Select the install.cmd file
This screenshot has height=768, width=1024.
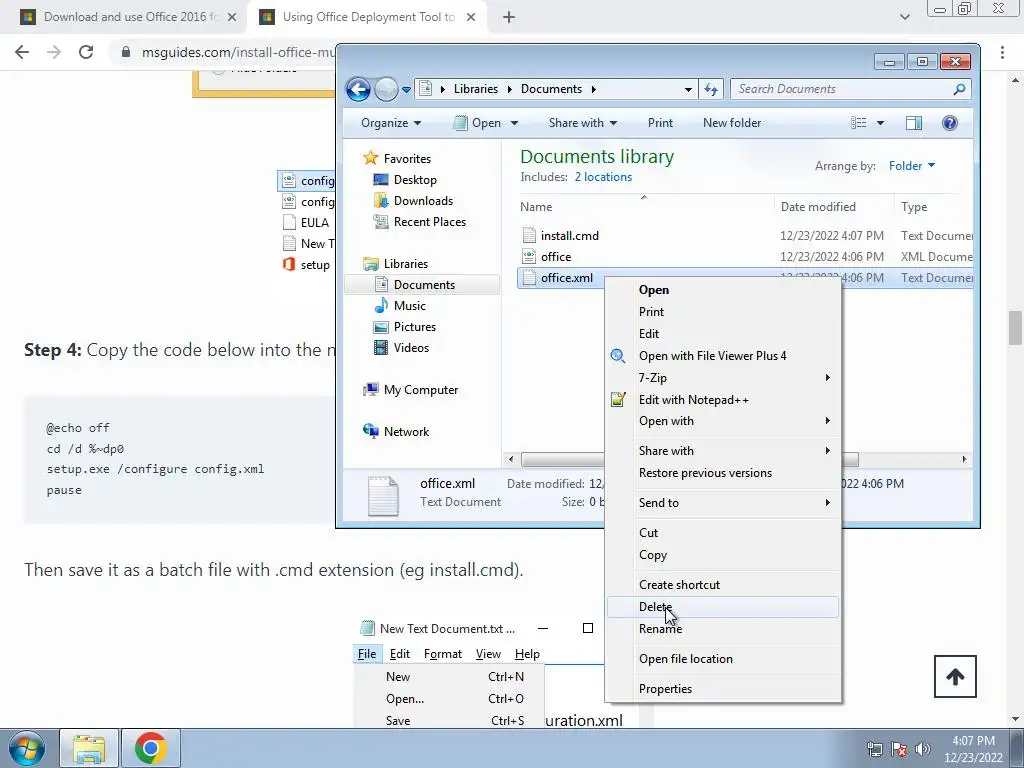coord(569,236)
